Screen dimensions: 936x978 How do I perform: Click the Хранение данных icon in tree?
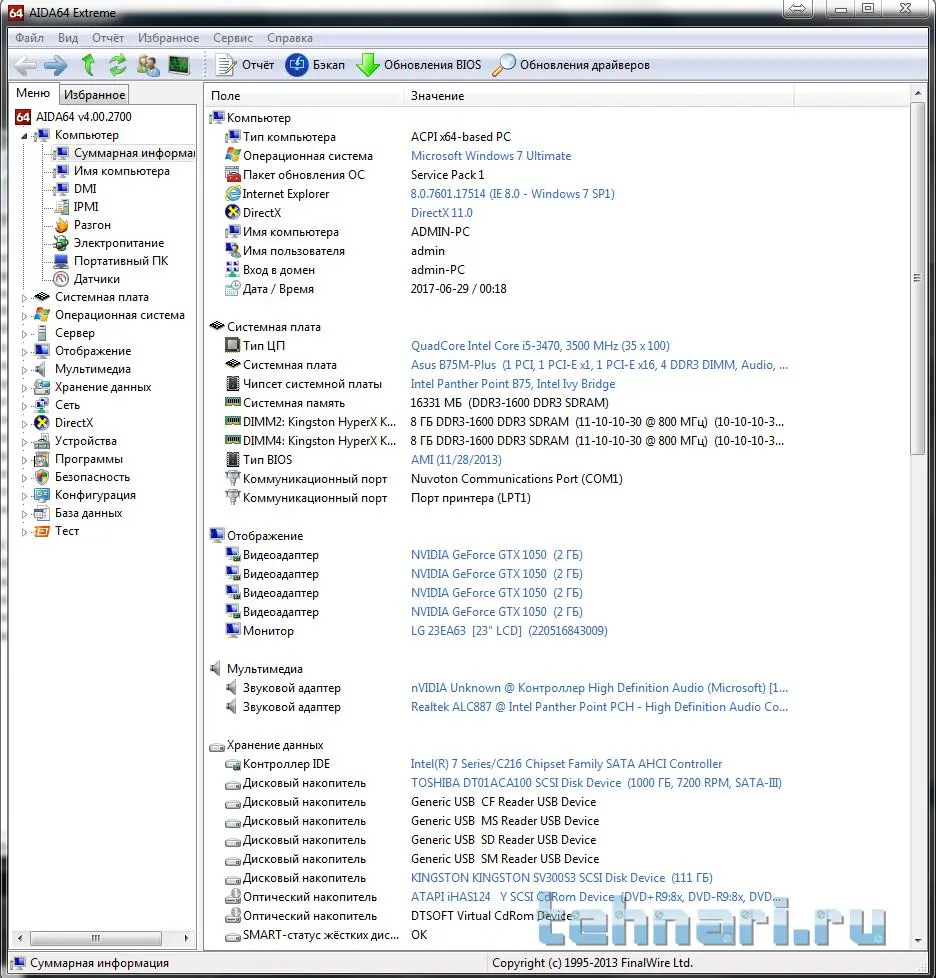coord(42,387)
